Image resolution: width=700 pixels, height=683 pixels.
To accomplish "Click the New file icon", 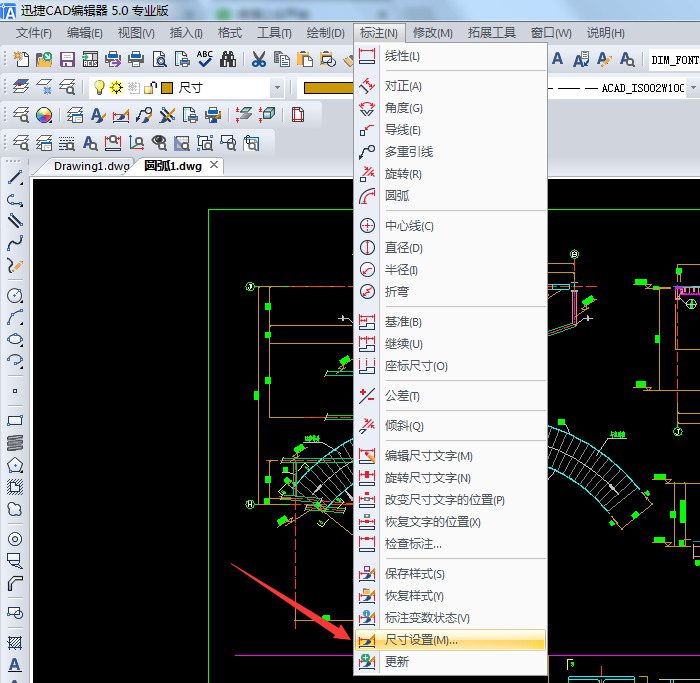I will click(21, 59).
